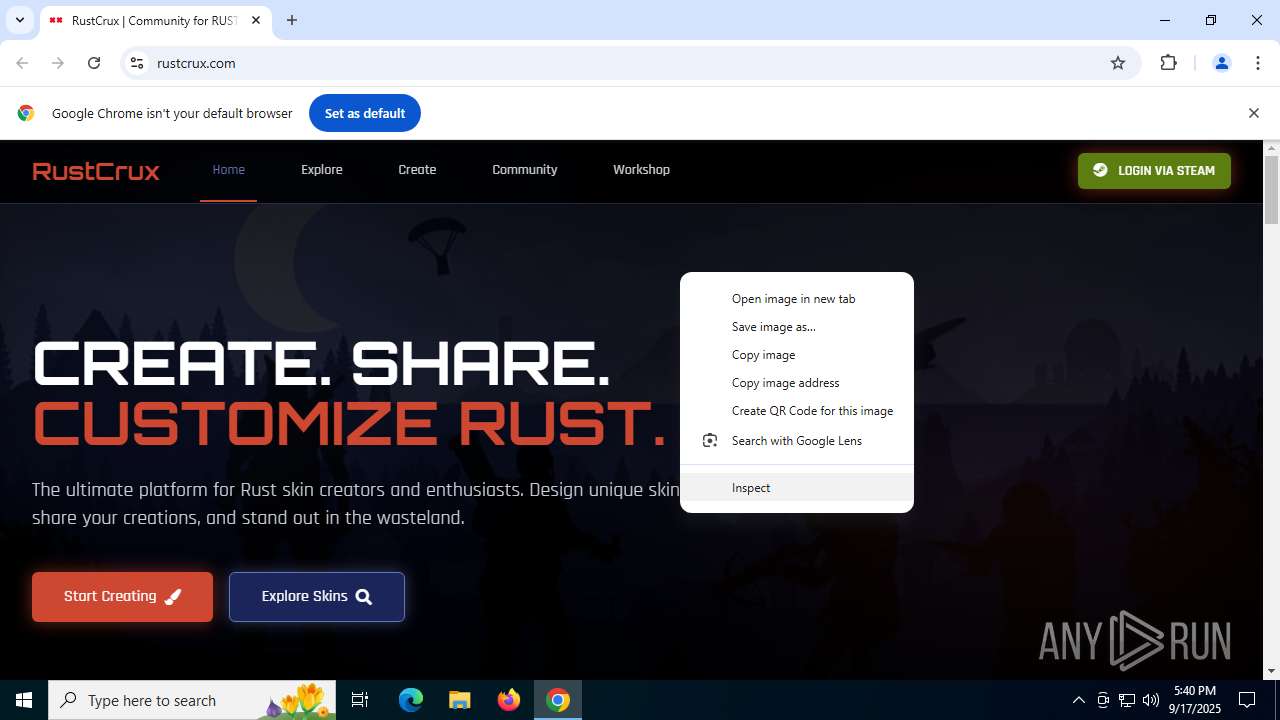The image size is (1280, 720).
Task: Dismiss the default browser notification bar
Action: tap(1254, 113)
